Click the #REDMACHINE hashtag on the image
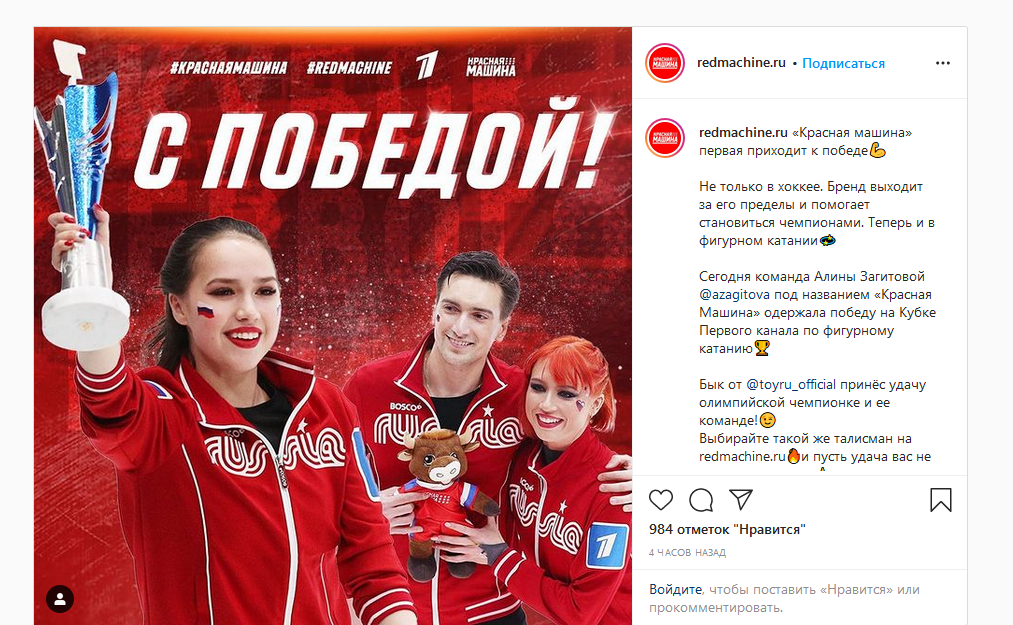 [x=349, y=67]
